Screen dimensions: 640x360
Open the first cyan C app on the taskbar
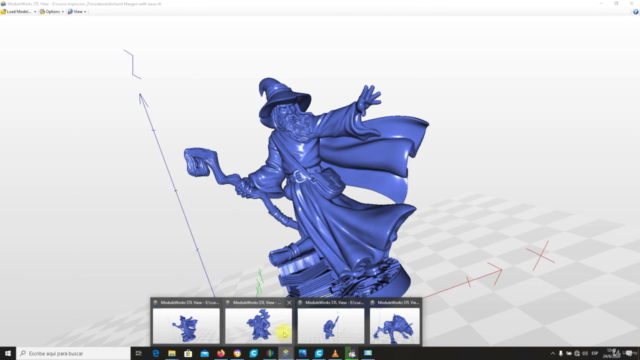(x=253, y=353)
